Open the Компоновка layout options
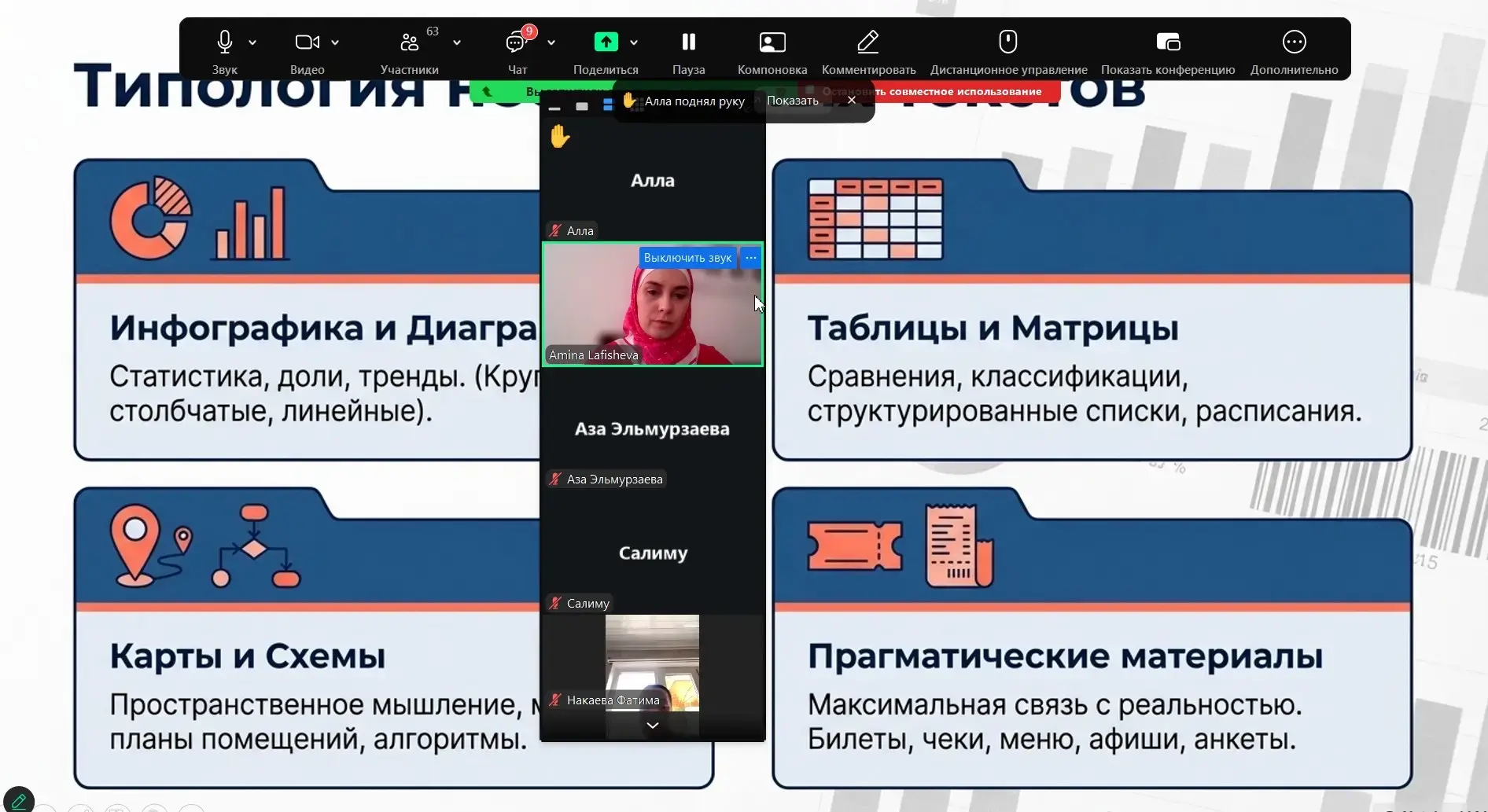 pos(772,42)
